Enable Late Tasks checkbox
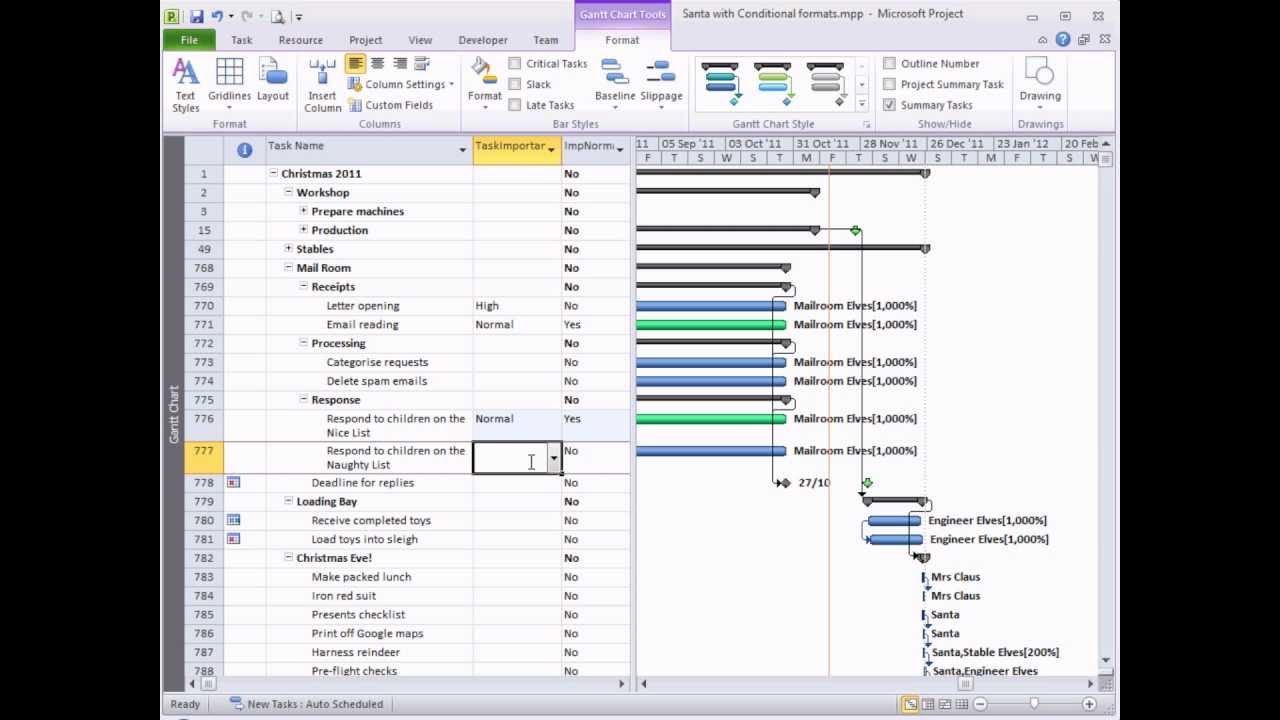1280x720 pixels. pos(514,105)
